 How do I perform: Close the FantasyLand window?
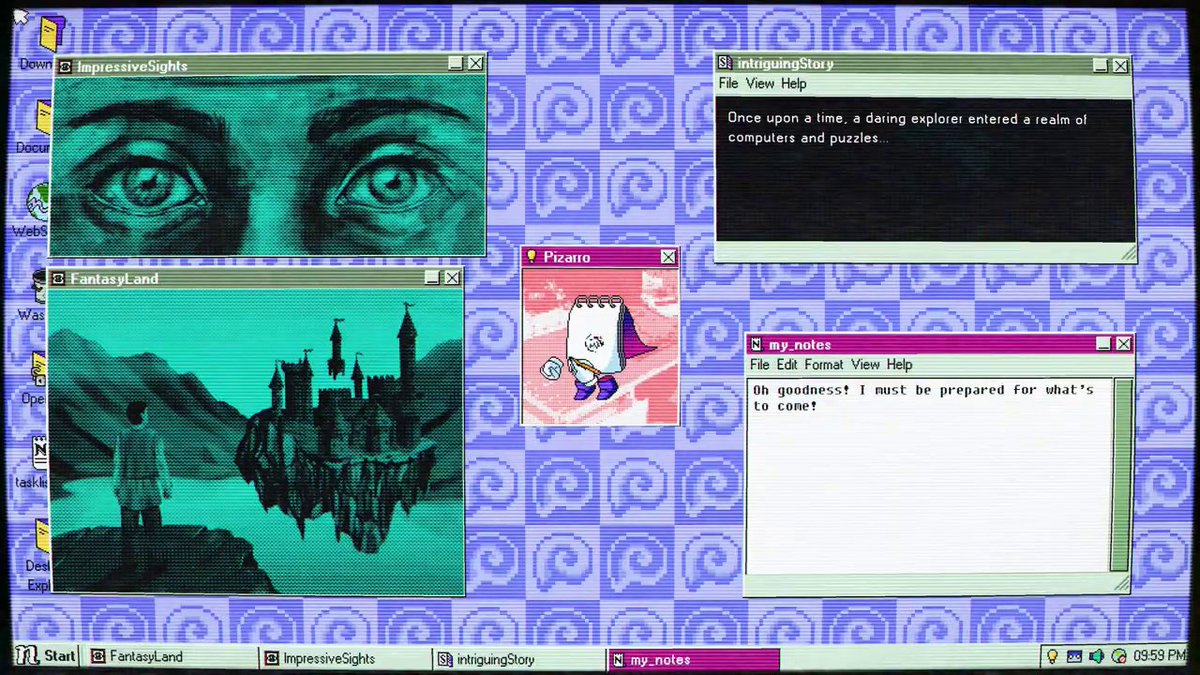[x=452, y=277]
